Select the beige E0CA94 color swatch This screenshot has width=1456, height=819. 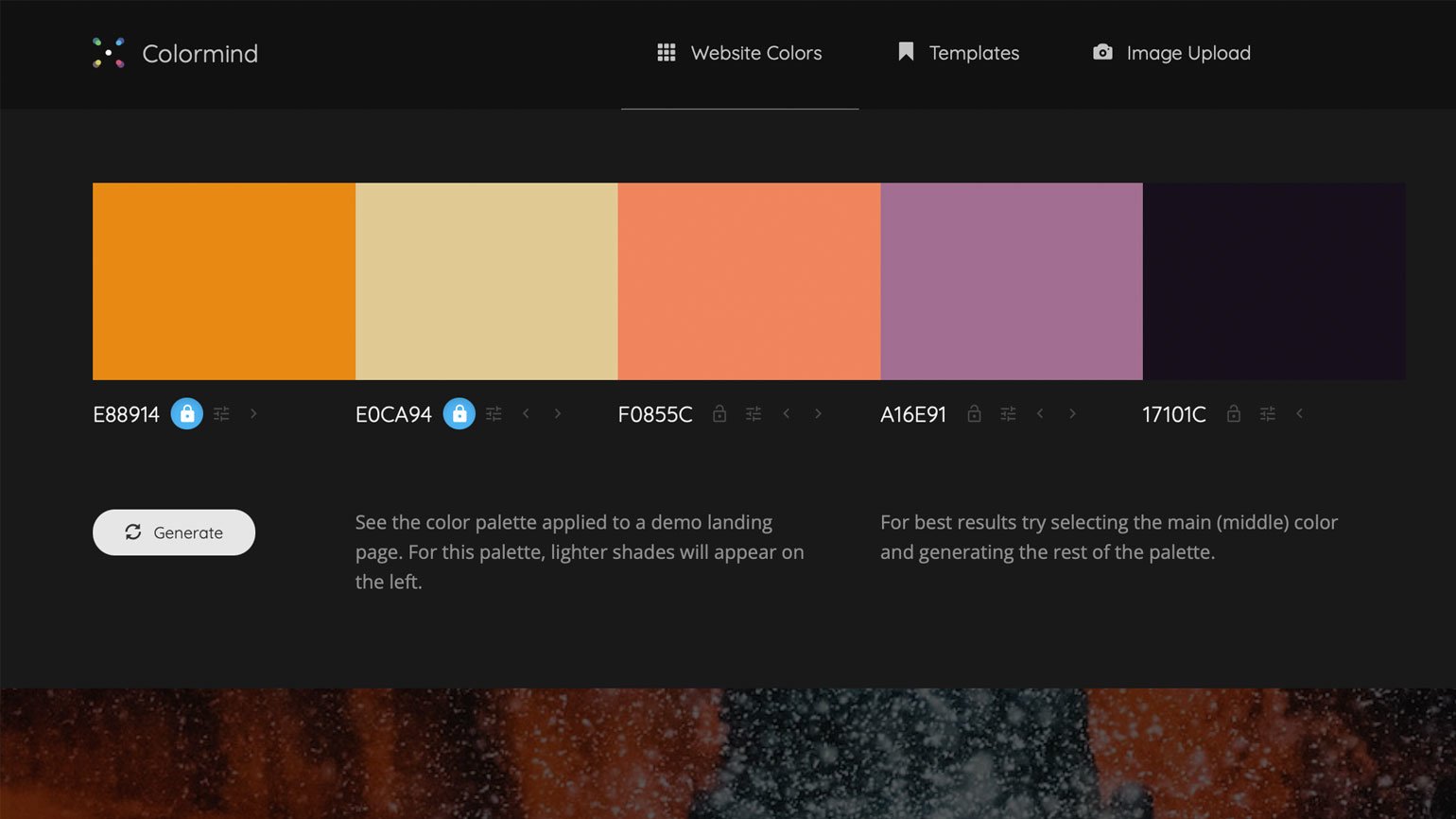(487, 282)
